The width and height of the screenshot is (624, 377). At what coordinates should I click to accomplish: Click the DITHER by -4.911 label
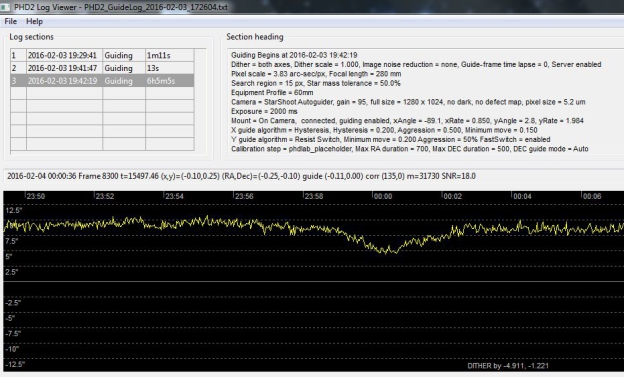[x=508, y=366]
